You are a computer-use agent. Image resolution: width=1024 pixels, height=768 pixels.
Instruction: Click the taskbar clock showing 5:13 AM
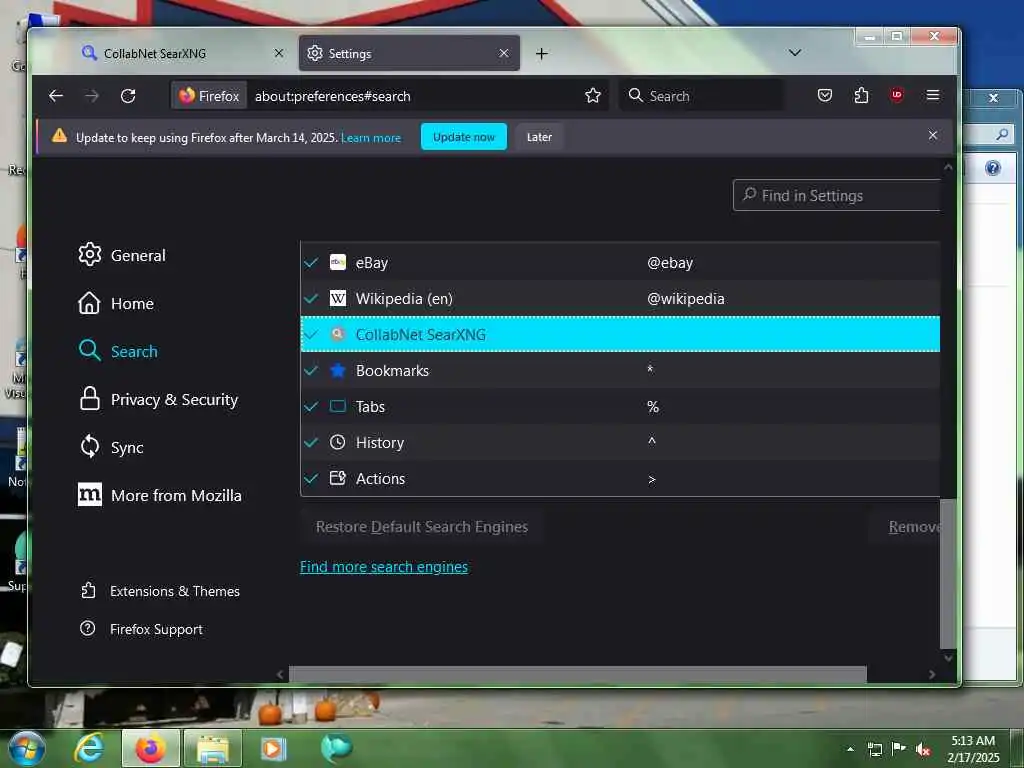coord(973,749)
